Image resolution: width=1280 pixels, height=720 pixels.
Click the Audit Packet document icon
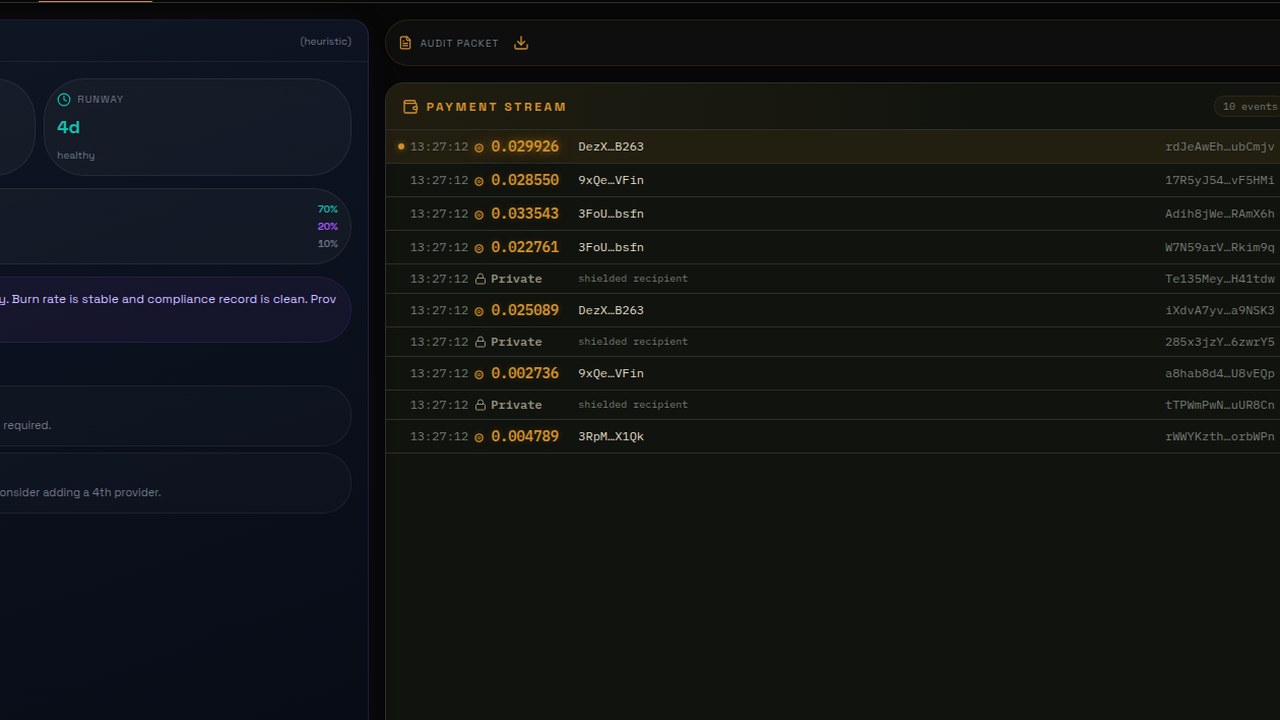[405, 43]
